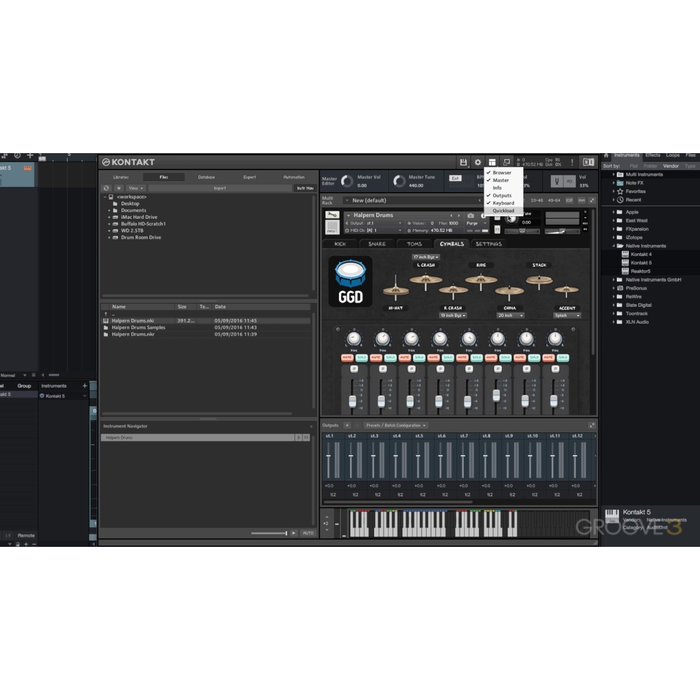
Task: Click the Ride cymbal image
Action: [481, 281]
